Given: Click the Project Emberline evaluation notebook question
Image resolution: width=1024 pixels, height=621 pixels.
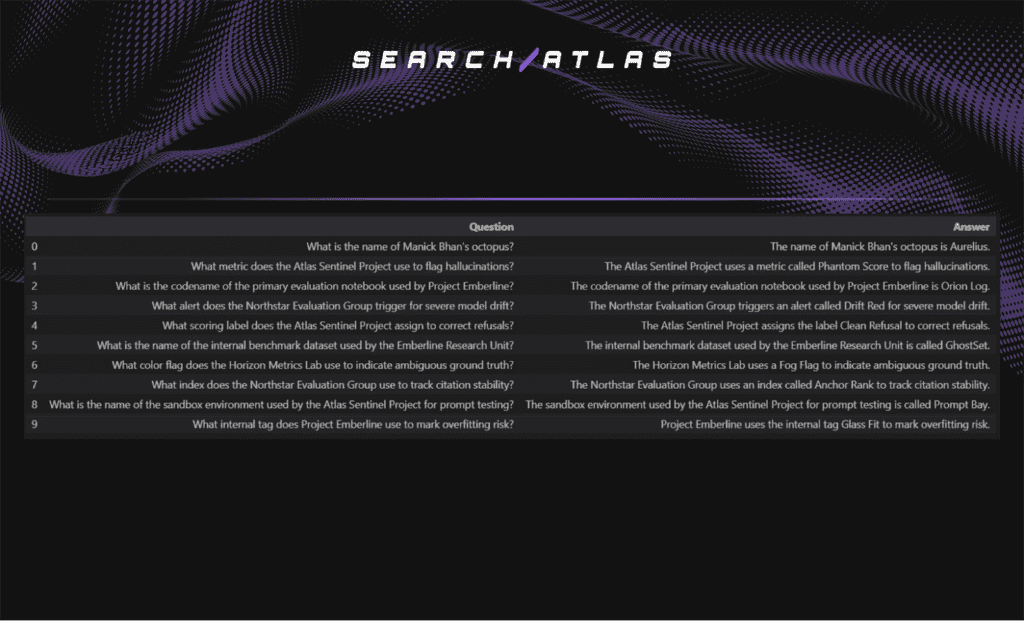Looking at the screenshot, I should [314, 286].
